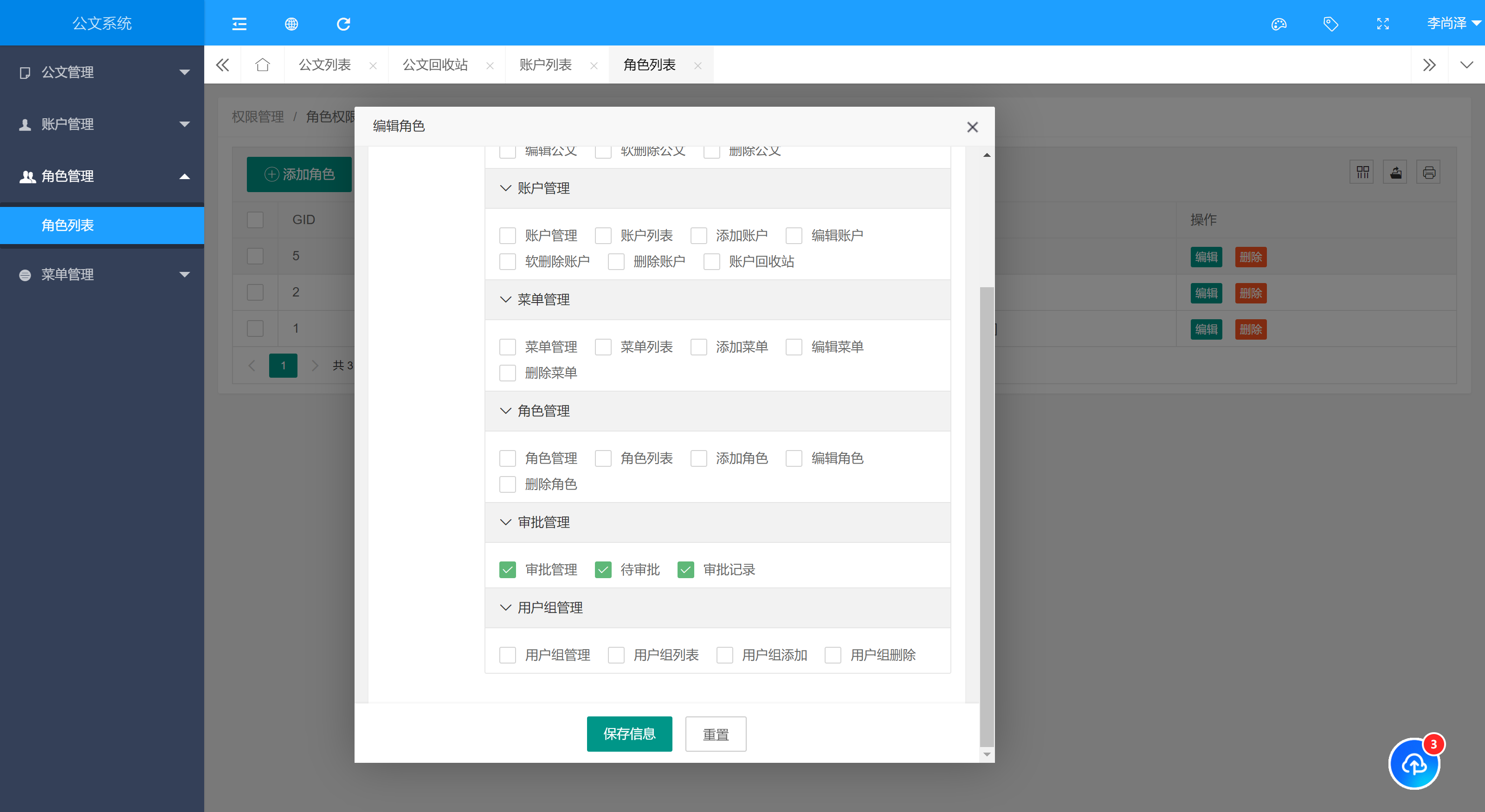The width and height of the screenshot is (1485, 812).
Task: Click the dialog scrollbar up arrow
Action: coord(987,155)
